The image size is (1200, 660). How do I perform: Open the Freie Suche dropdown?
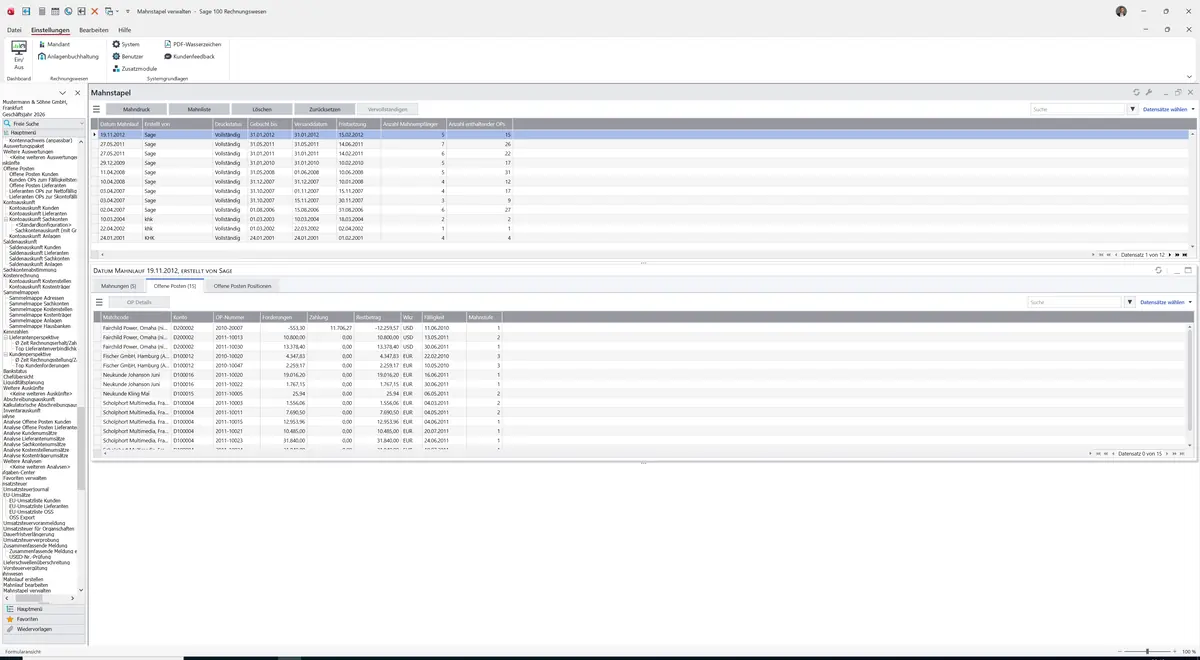coord(80,123)
